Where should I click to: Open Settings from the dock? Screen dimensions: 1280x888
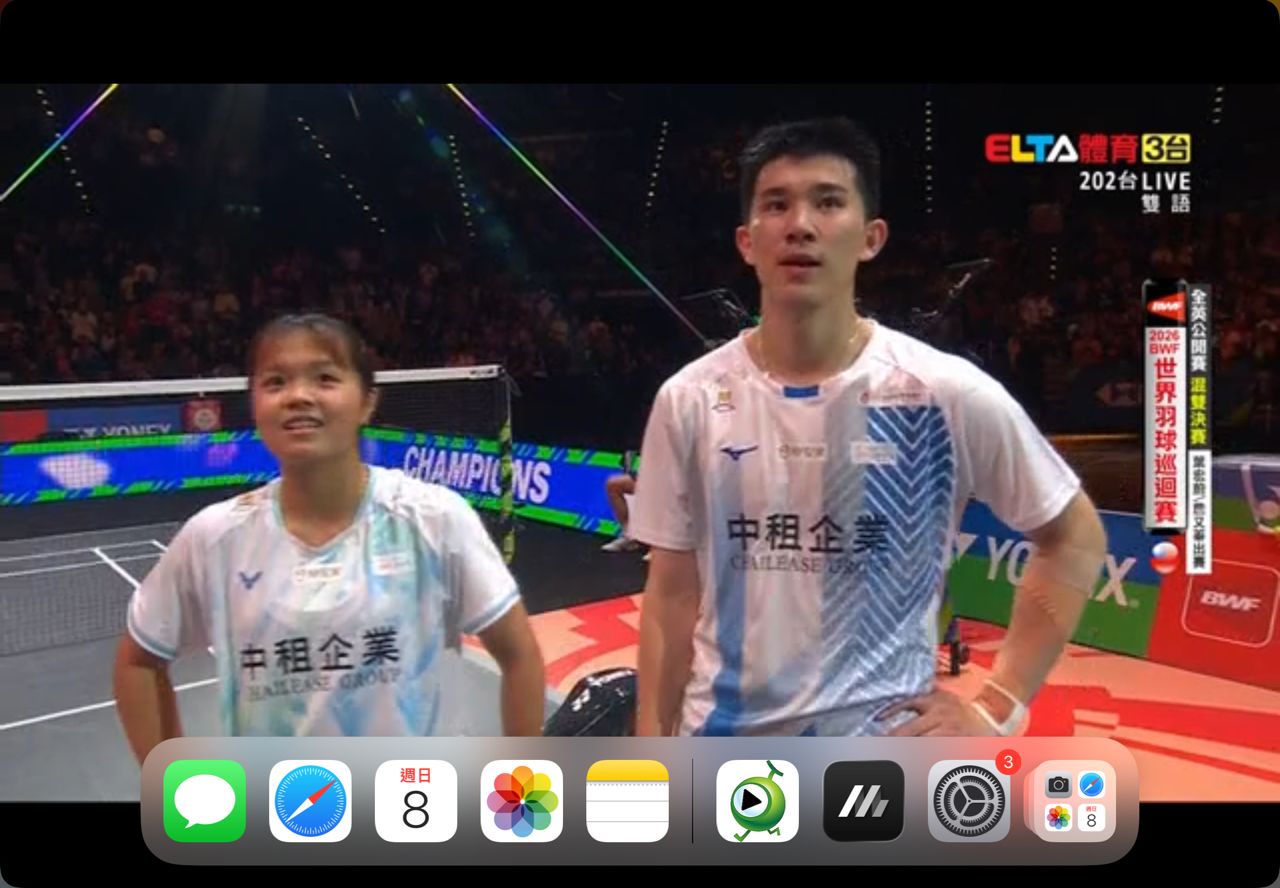(968, 801)
